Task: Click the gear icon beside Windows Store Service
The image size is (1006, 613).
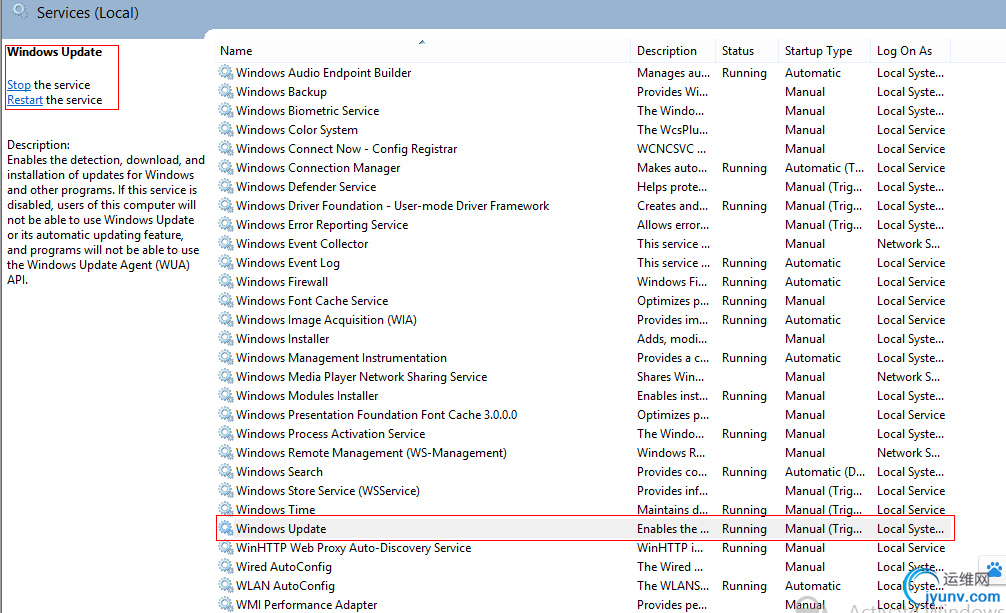Action: (x=225, y=490)
